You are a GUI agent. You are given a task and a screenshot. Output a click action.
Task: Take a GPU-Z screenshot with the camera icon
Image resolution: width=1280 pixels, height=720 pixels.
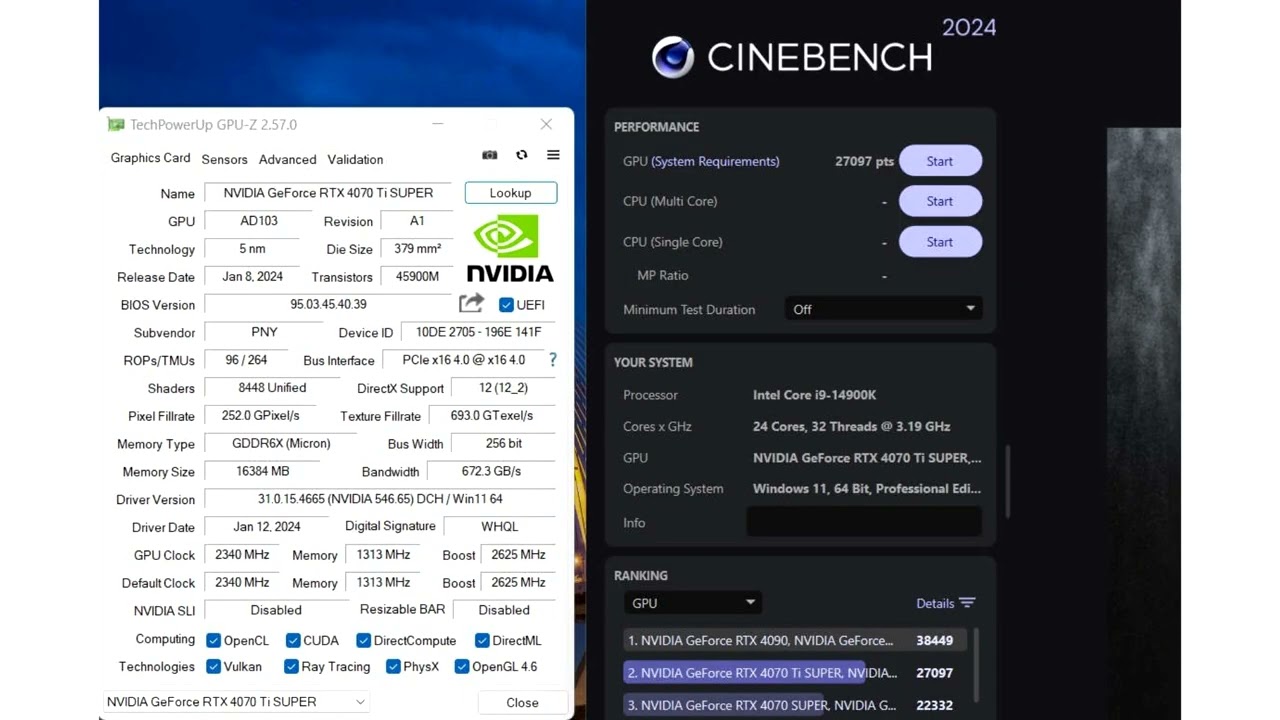pos(490,155)
